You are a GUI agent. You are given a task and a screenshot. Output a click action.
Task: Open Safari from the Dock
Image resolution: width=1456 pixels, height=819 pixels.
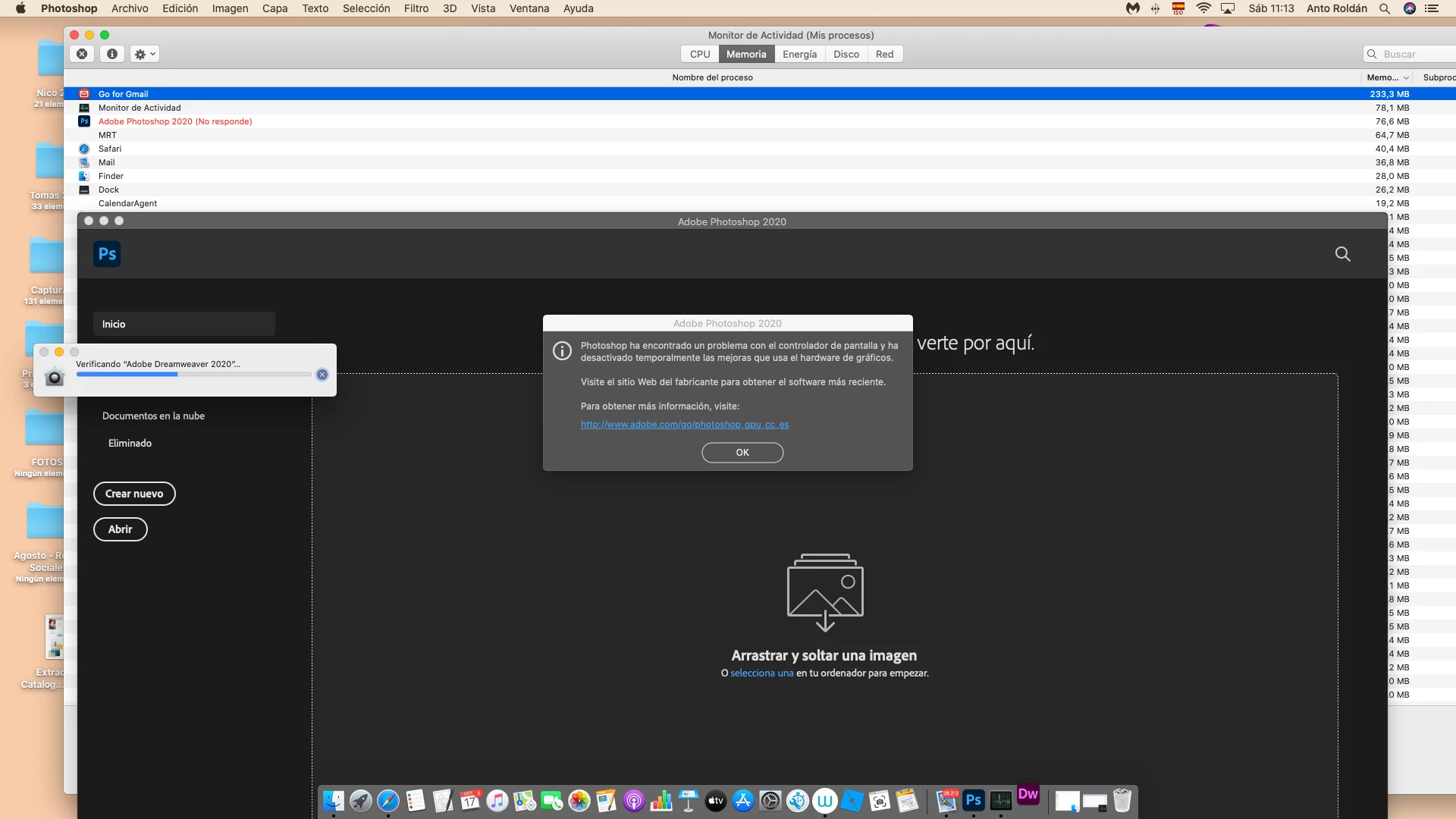coord(388,801)
